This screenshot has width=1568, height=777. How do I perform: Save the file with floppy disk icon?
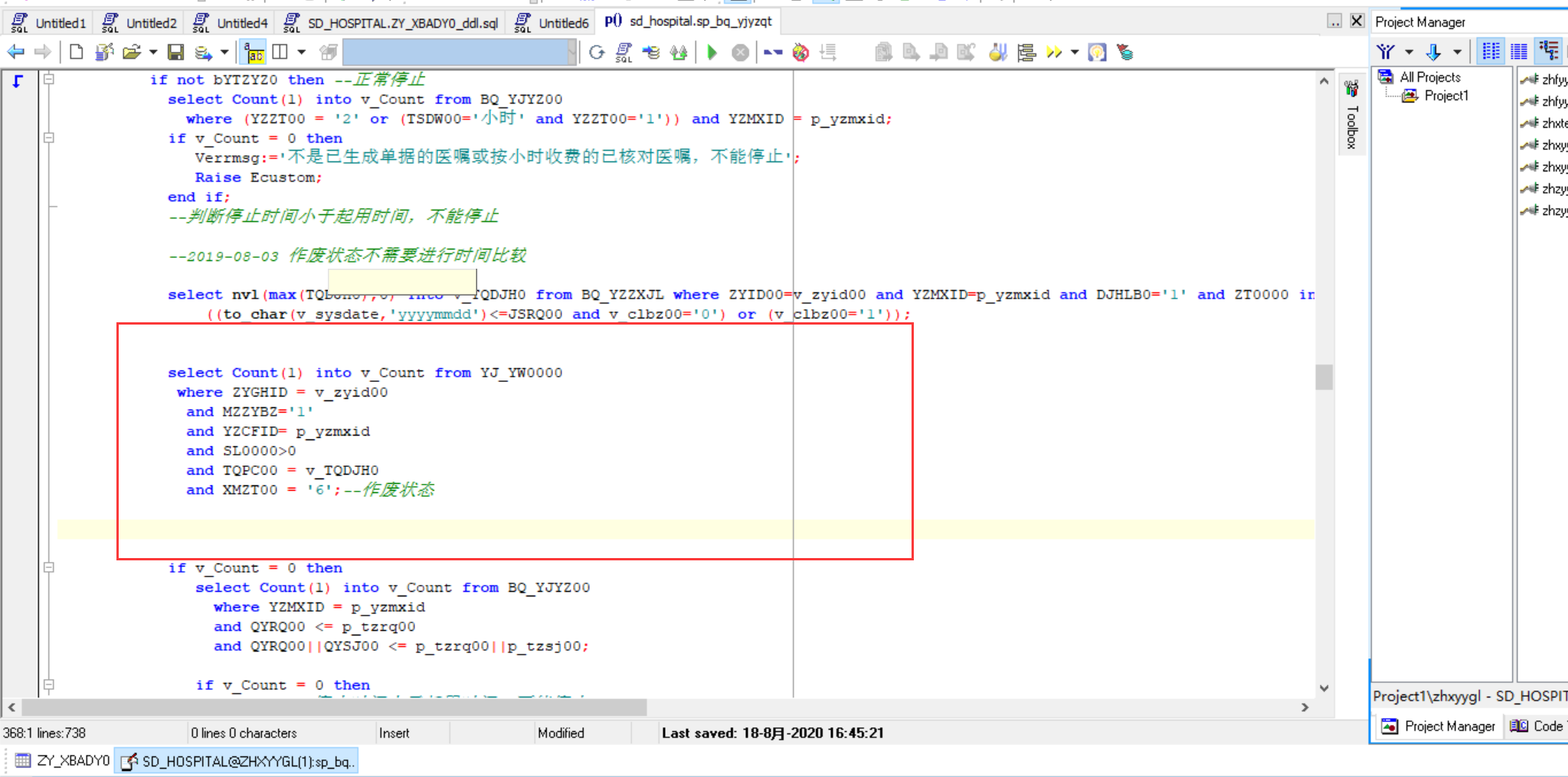[x=176, y=52]
